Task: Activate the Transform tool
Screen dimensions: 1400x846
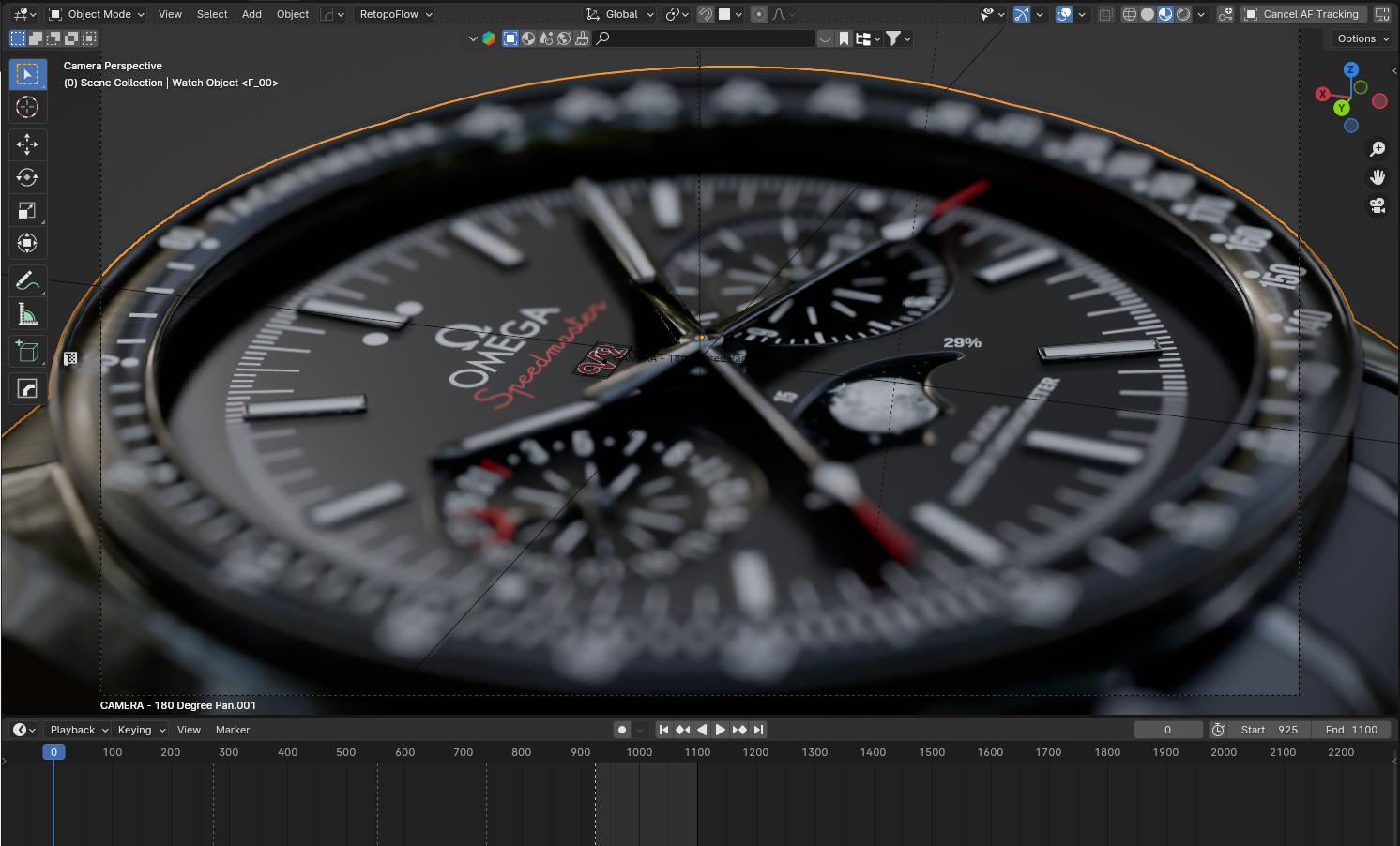Action: (27, 244)
